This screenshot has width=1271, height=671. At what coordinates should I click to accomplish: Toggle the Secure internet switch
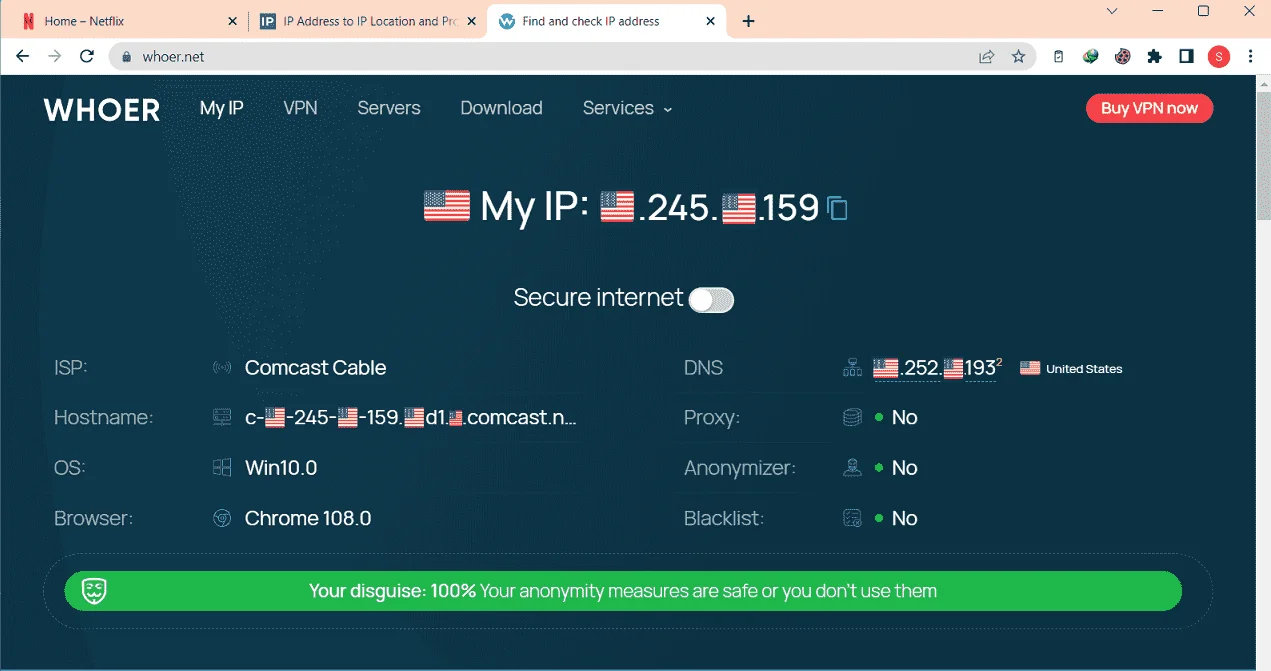[x=711, y=299]
